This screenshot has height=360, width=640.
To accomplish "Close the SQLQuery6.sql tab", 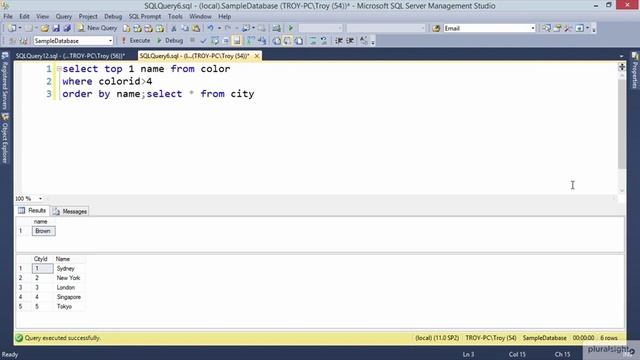I will 257,56.
